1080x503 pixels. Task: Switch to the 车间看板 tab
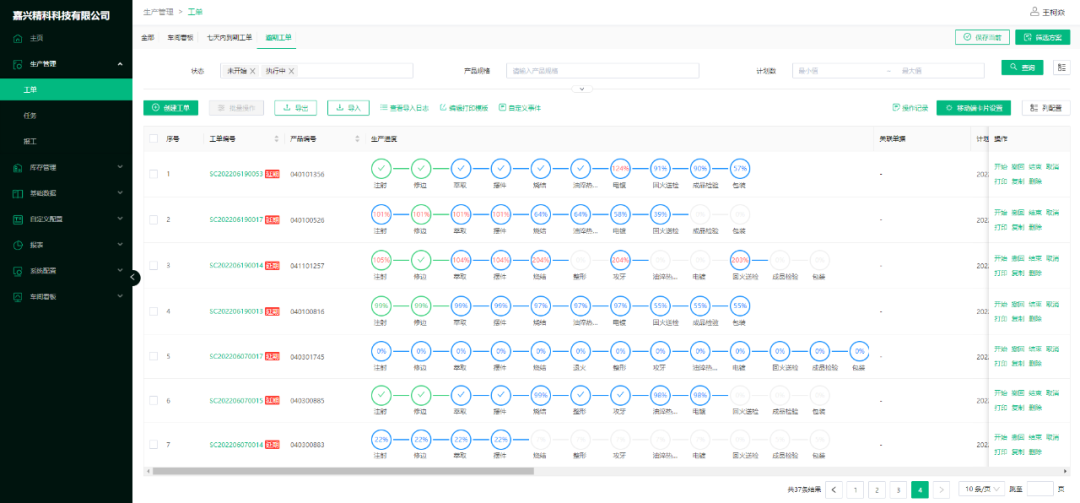(180, 37)
